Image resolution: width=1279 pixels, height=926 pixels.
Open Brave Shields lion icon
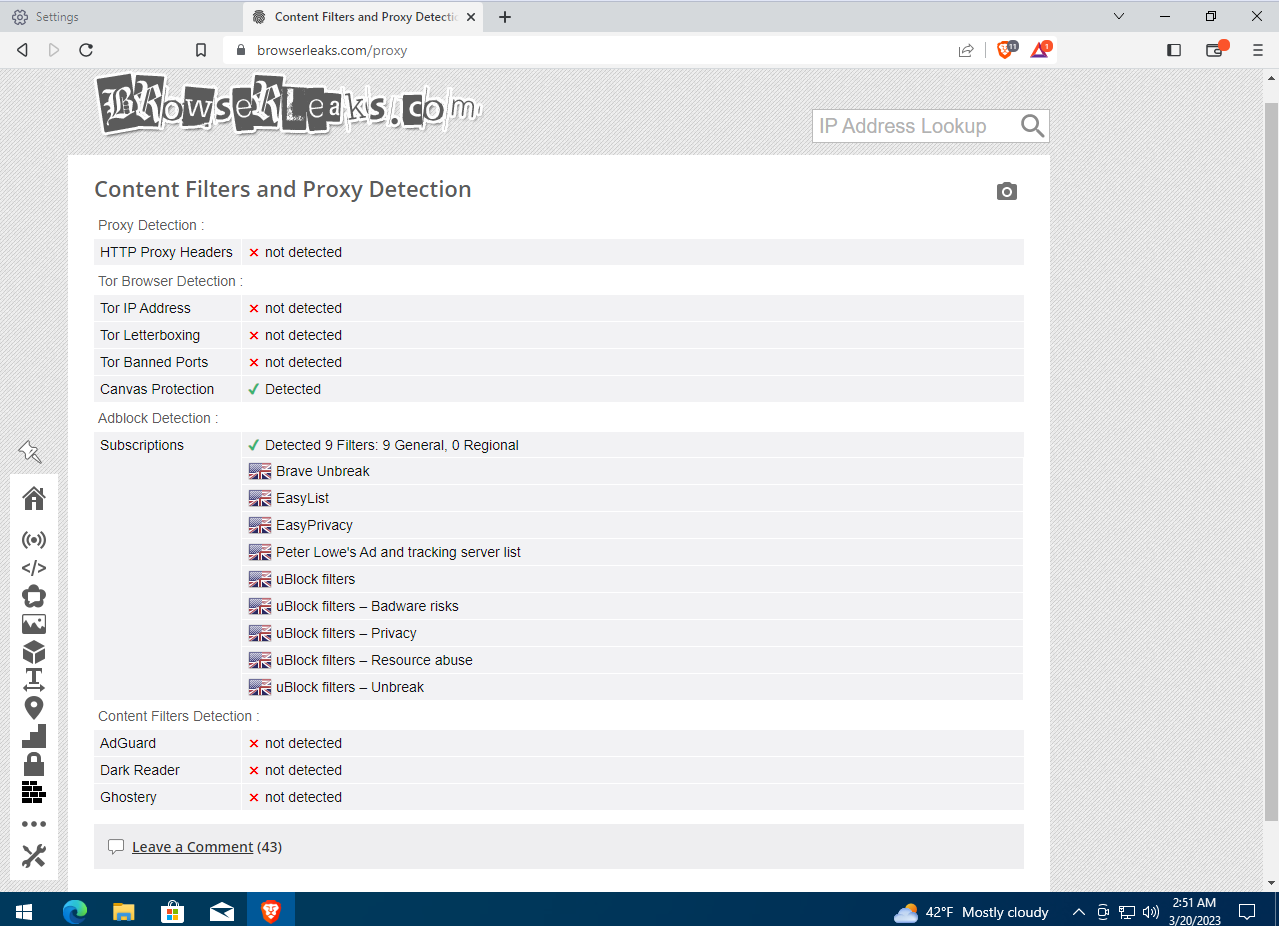click(x=1005, y=50)
